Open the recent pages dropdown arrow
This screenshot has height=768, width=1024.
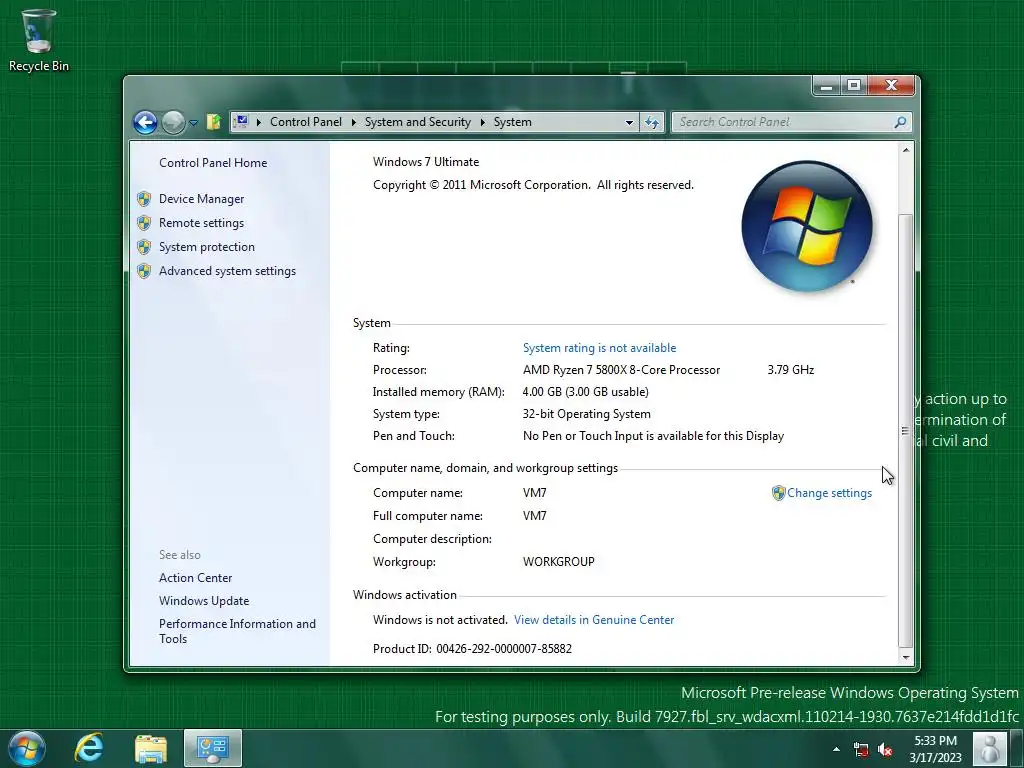(193, 123)
